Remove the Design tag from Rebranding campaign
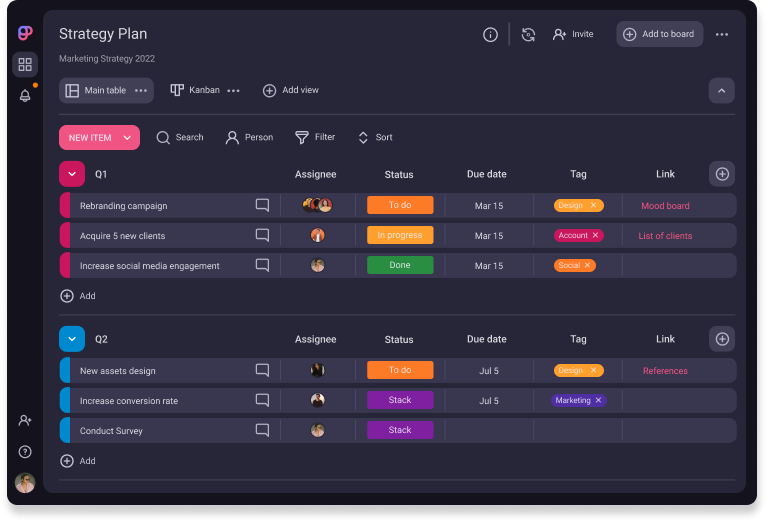Image resolution: width=768 pixels, height=523 pixels. 593,206
